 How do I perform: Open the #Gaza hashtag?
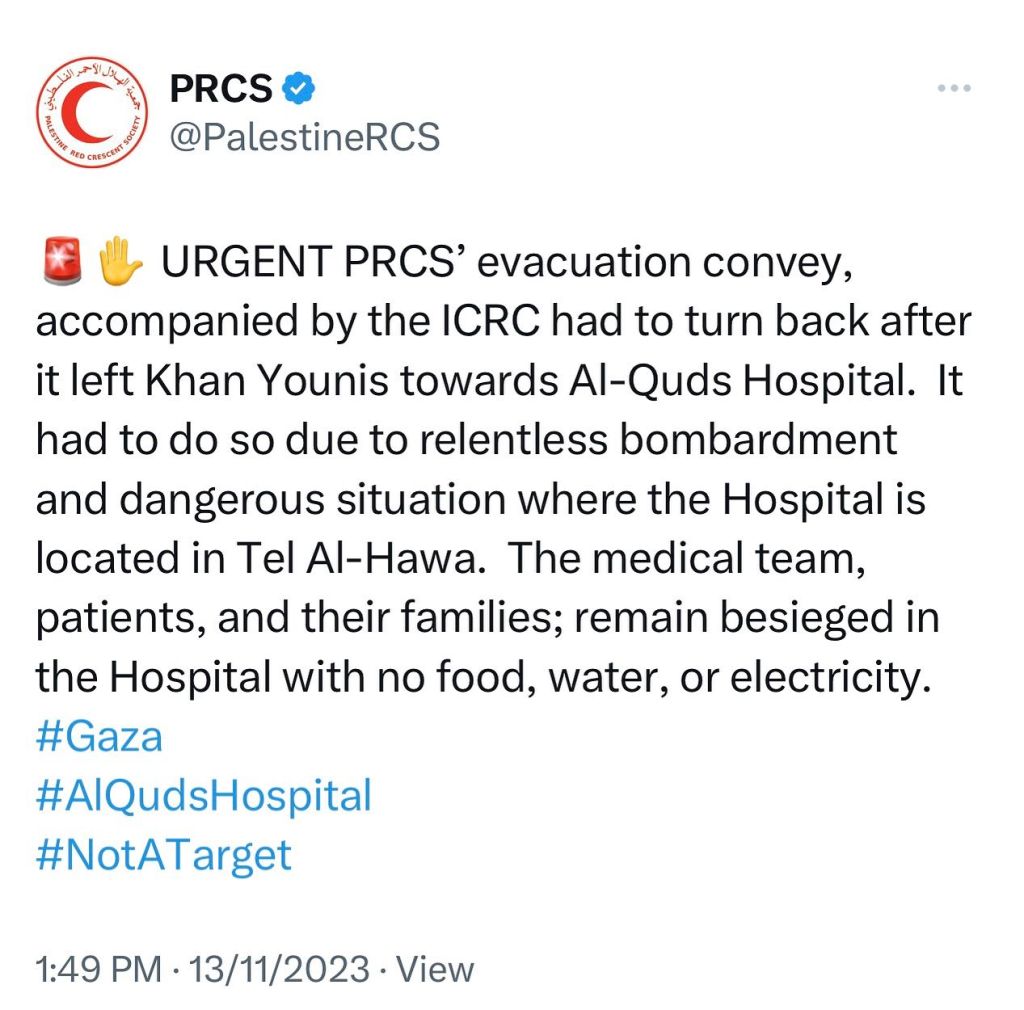point(99,737)
